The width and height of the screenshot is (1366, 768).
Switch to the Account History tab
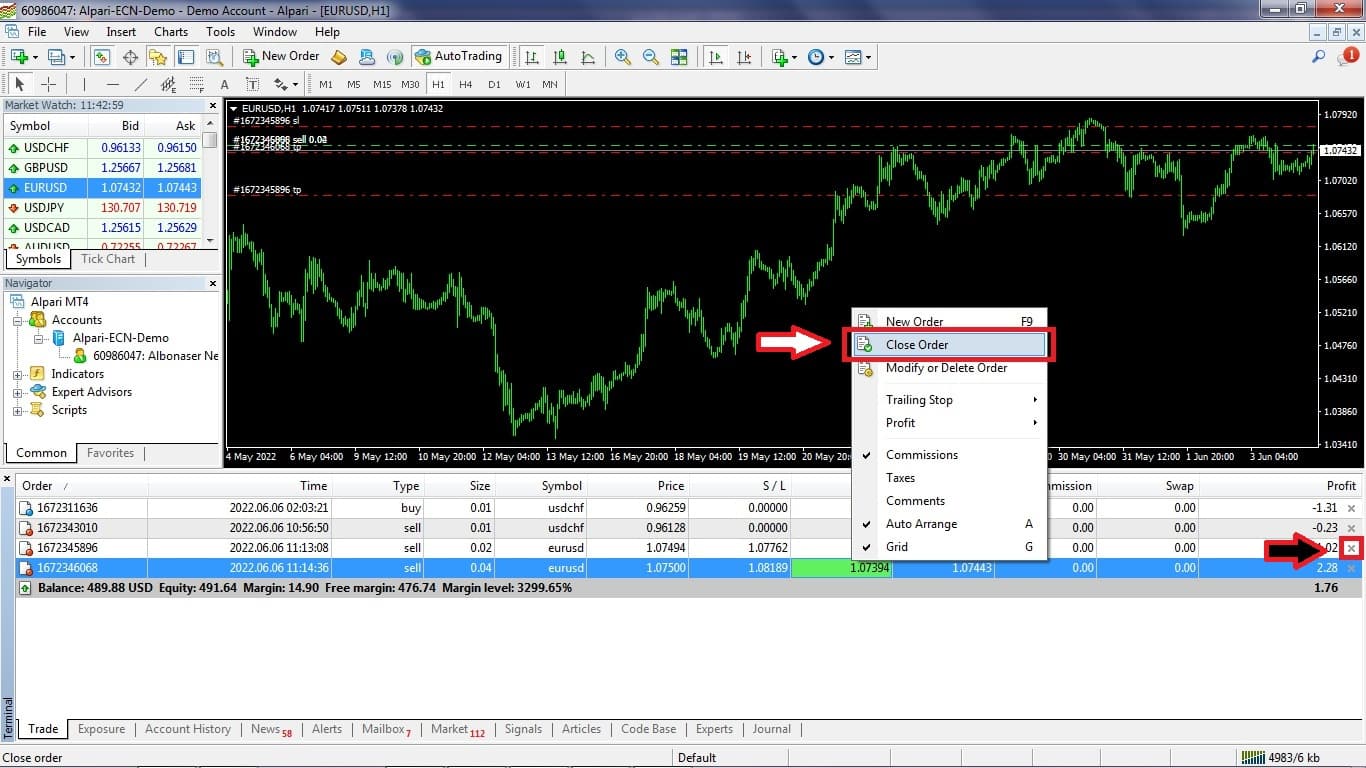pos(188,729)
